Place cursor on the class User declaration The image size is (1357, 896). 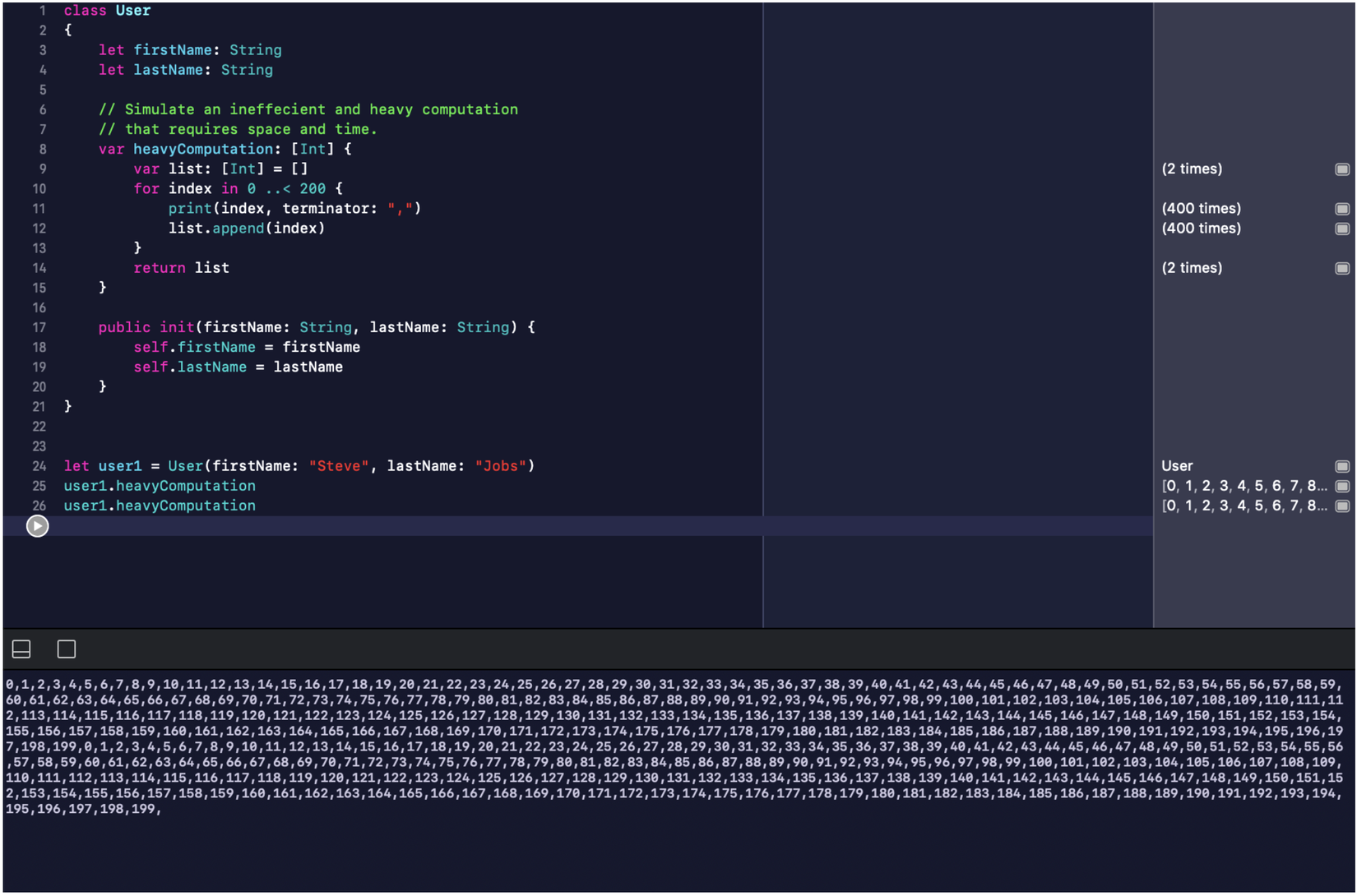(x=107, y=11)
